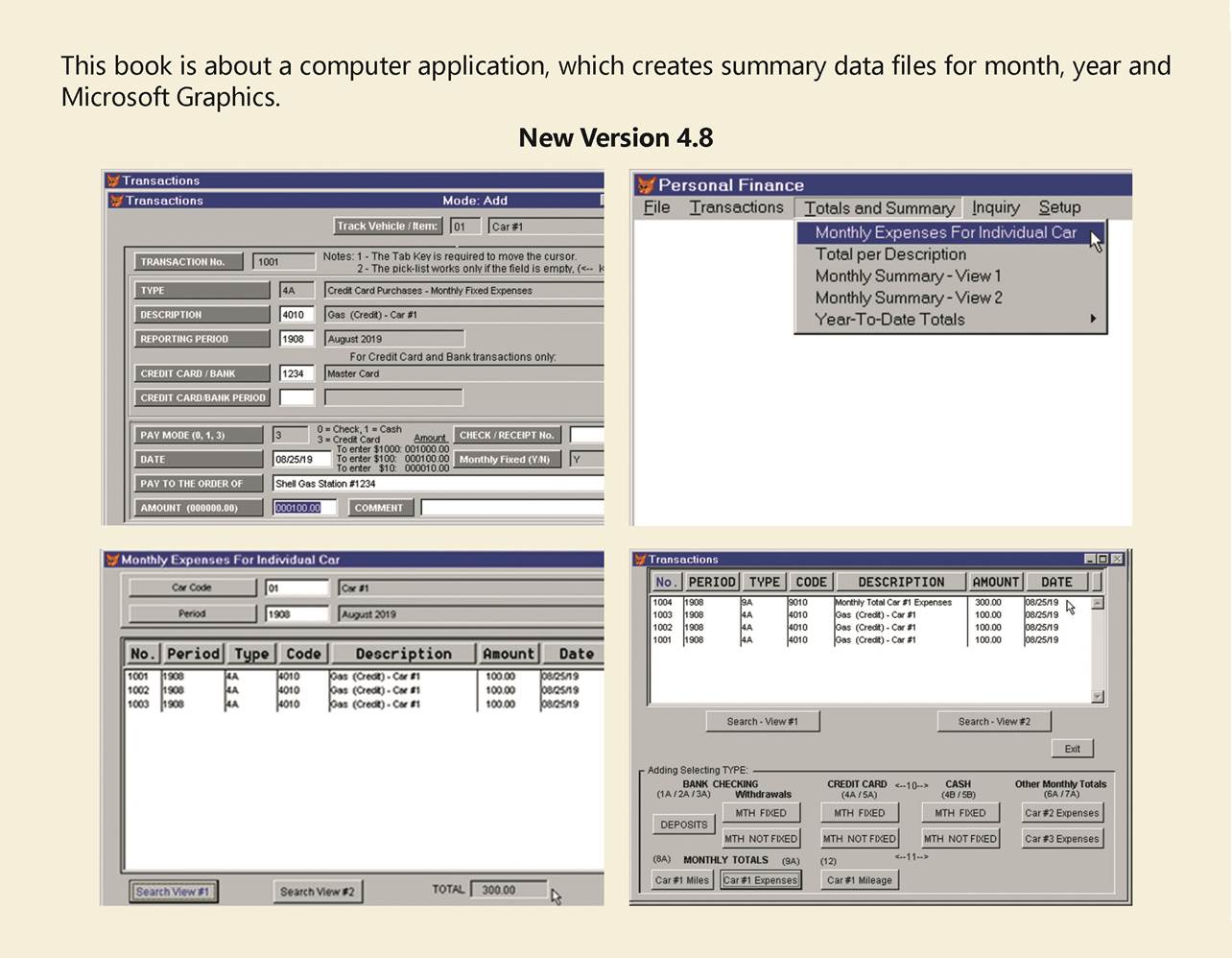Focus the Shell Gas Station #1234 payee field
The height and width of the screenshot is (958, 1232).
tap(438, 484)
